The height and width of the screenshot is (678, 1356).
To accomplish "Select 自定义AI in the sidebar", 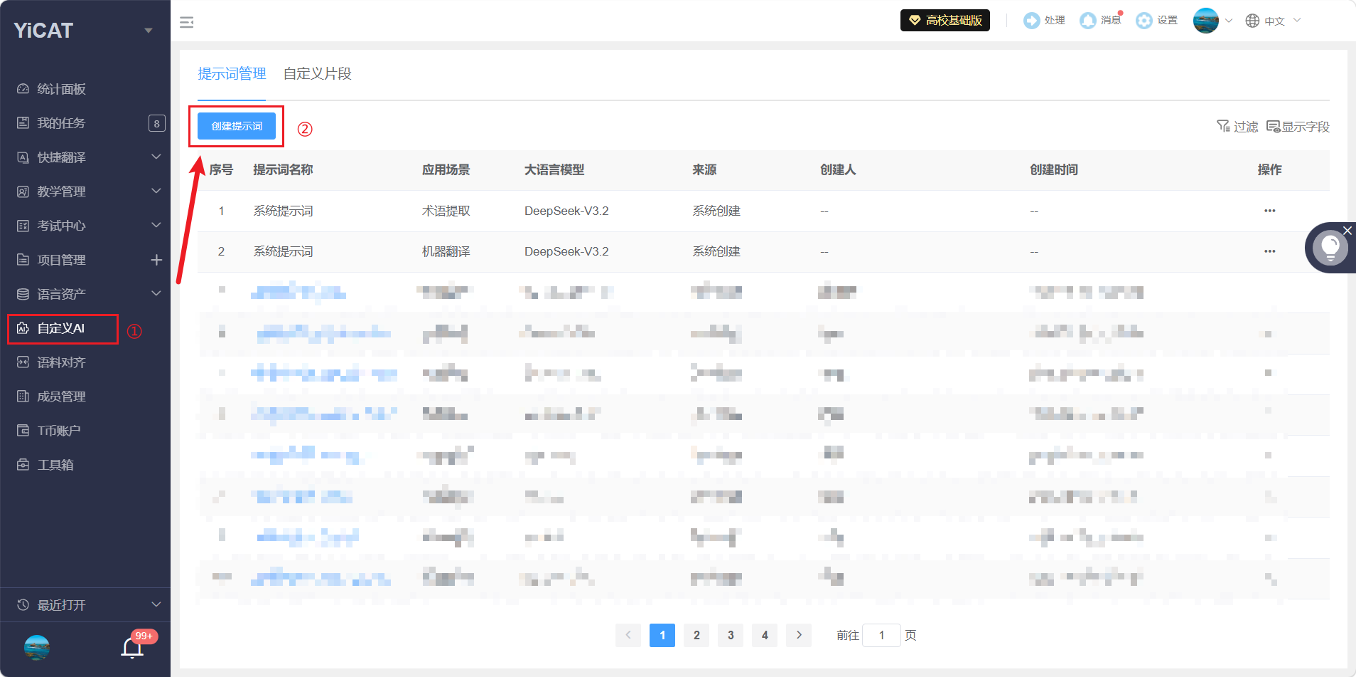I will point(63,328).
